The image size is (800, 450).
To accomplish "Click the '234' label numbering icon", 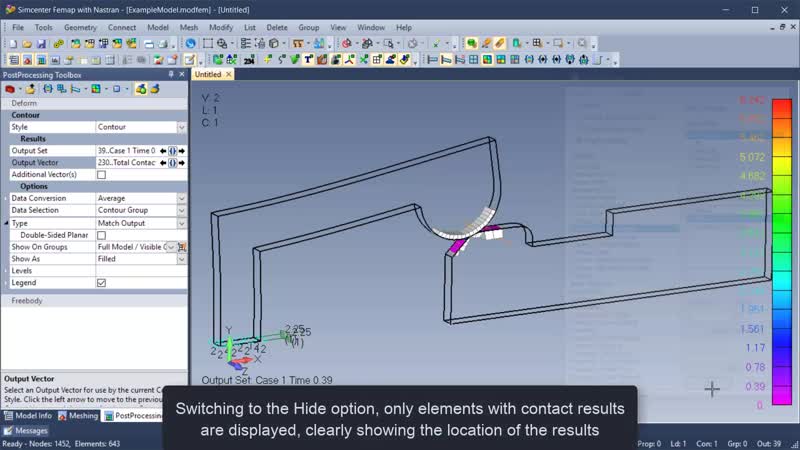I will tap(249, 60).
